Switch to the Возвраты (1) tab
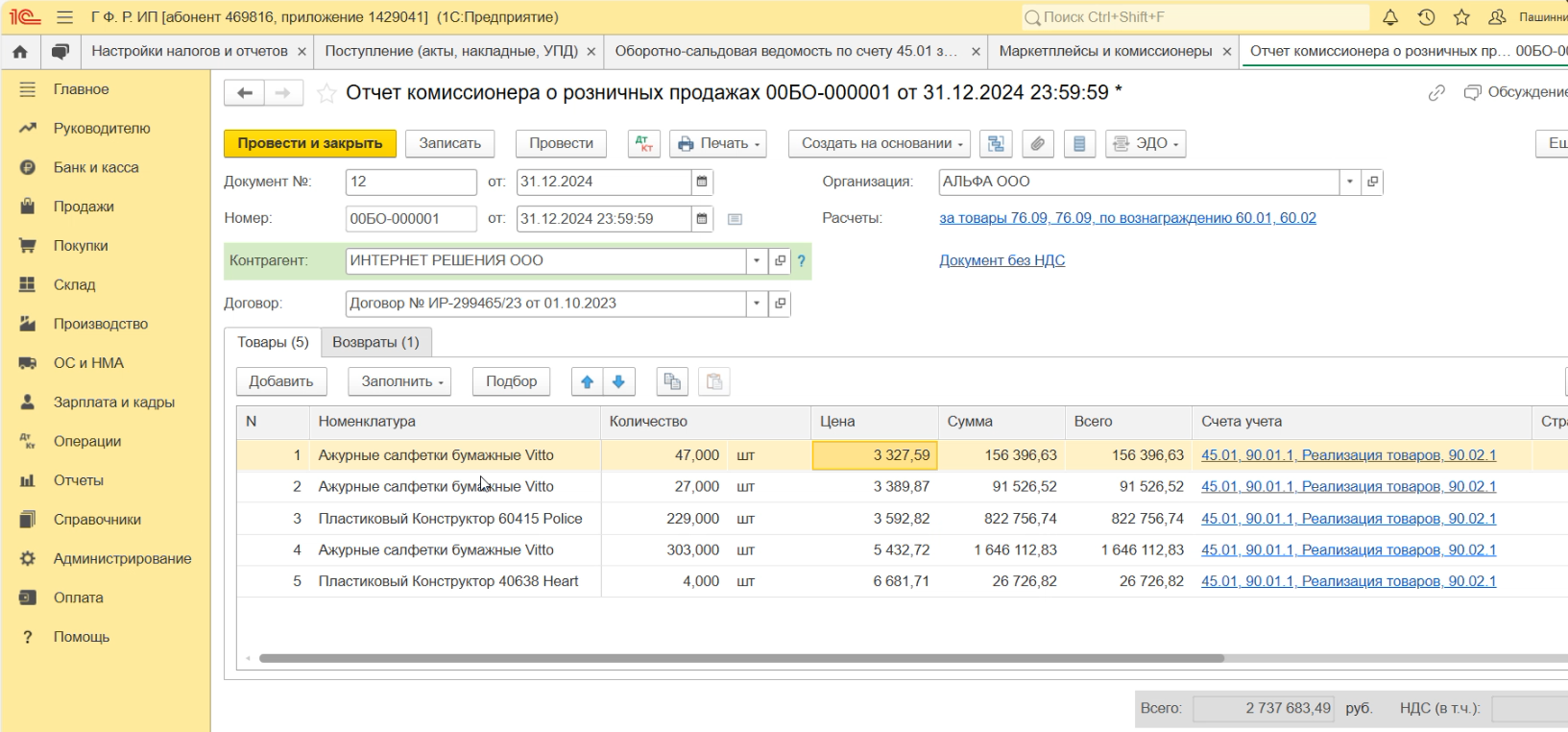The height and width of the screenshot is (732, 1568). pyautogui.click(x=375, y=342)
